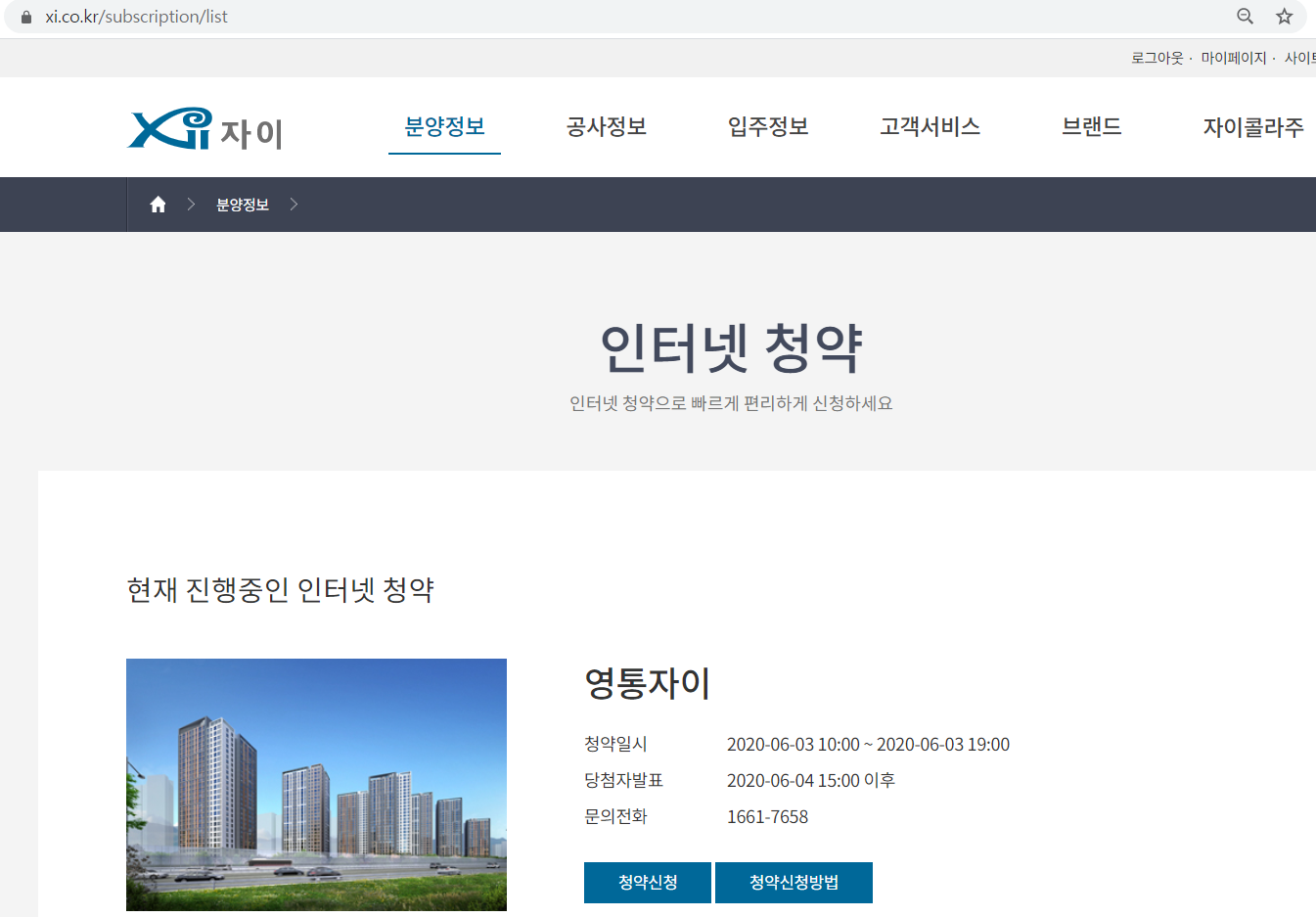Viewport: 1316px width, 917px height.
Task: Click the zoom magnifier icon in address bar
Action: tap(1245, 17)
